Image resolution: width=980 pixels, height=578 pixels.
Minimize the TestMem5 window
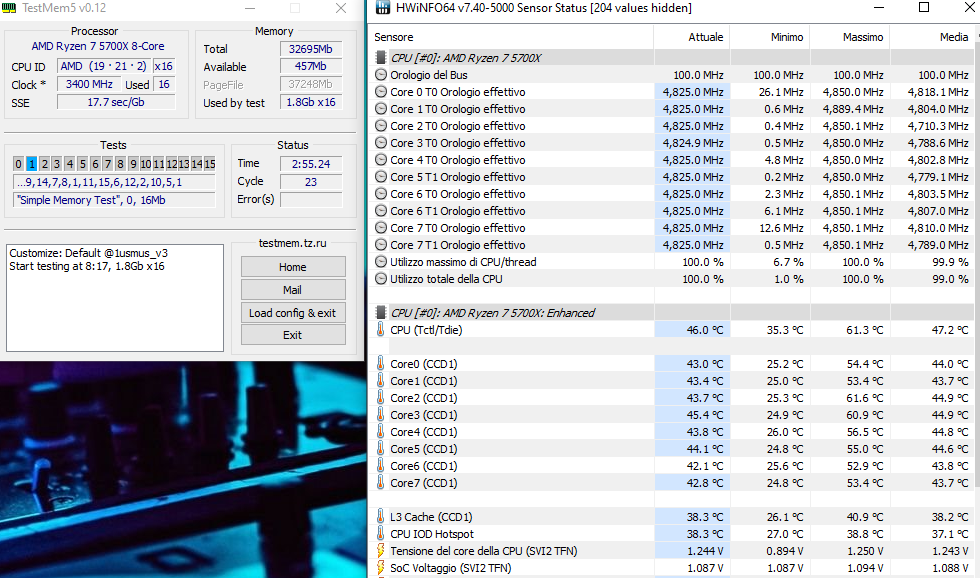click(x=250, y=8)
